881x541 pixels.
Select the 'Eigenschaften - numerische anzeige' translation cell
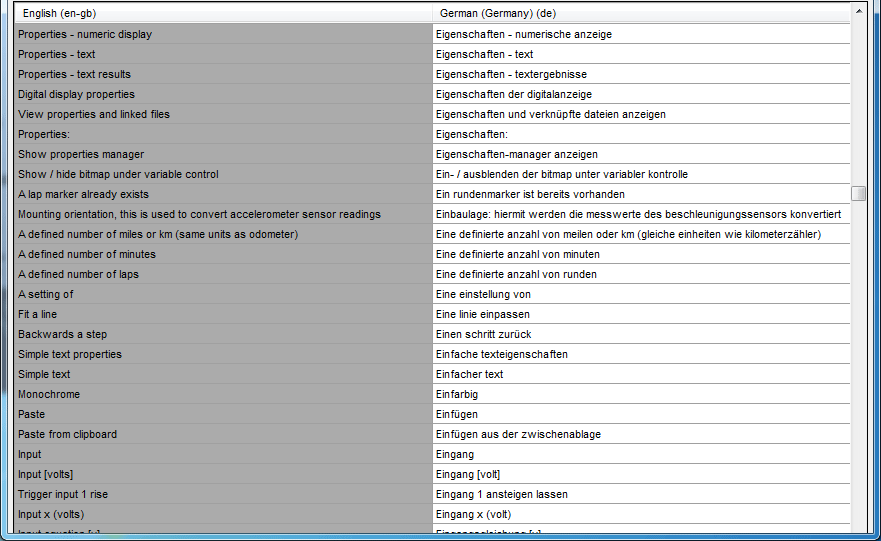[641, 34]
